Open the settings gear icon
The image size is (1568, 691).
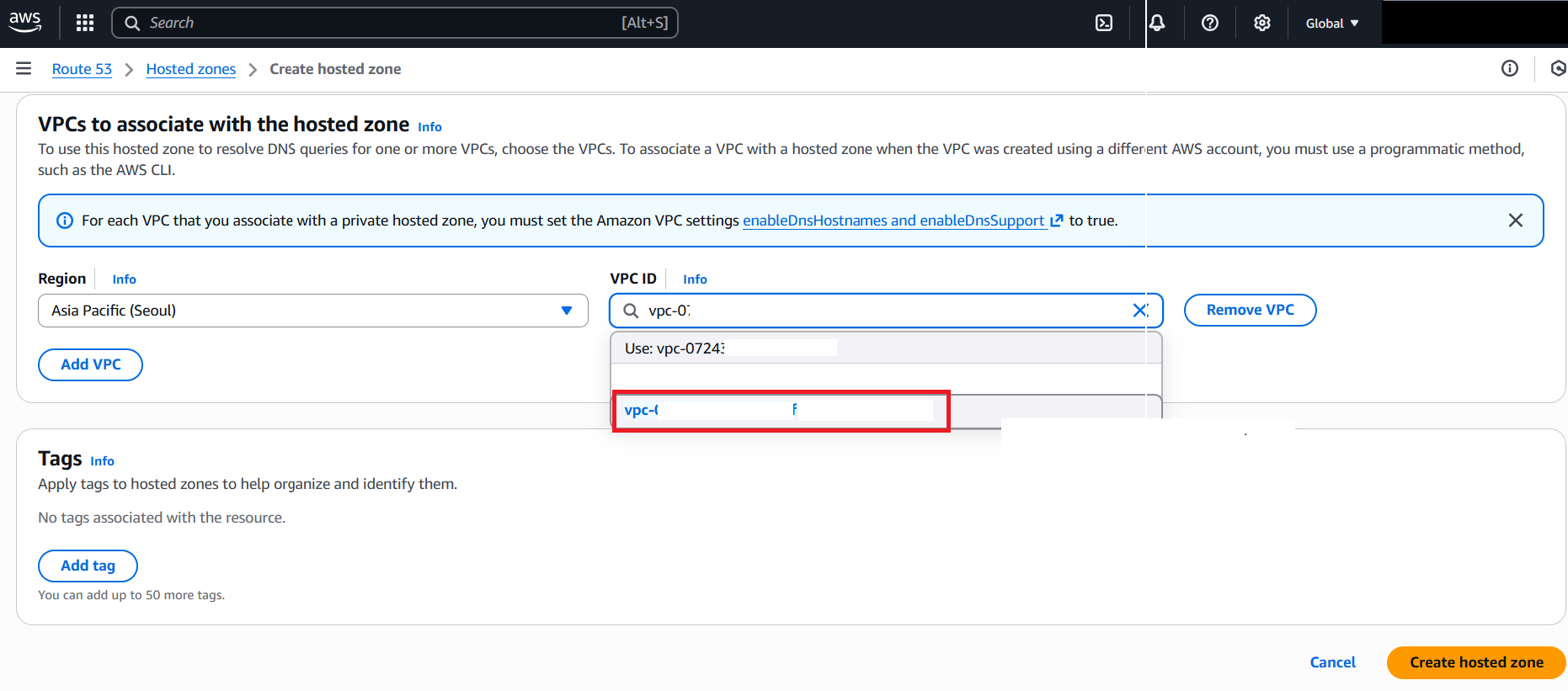(x=1261, y=23)
